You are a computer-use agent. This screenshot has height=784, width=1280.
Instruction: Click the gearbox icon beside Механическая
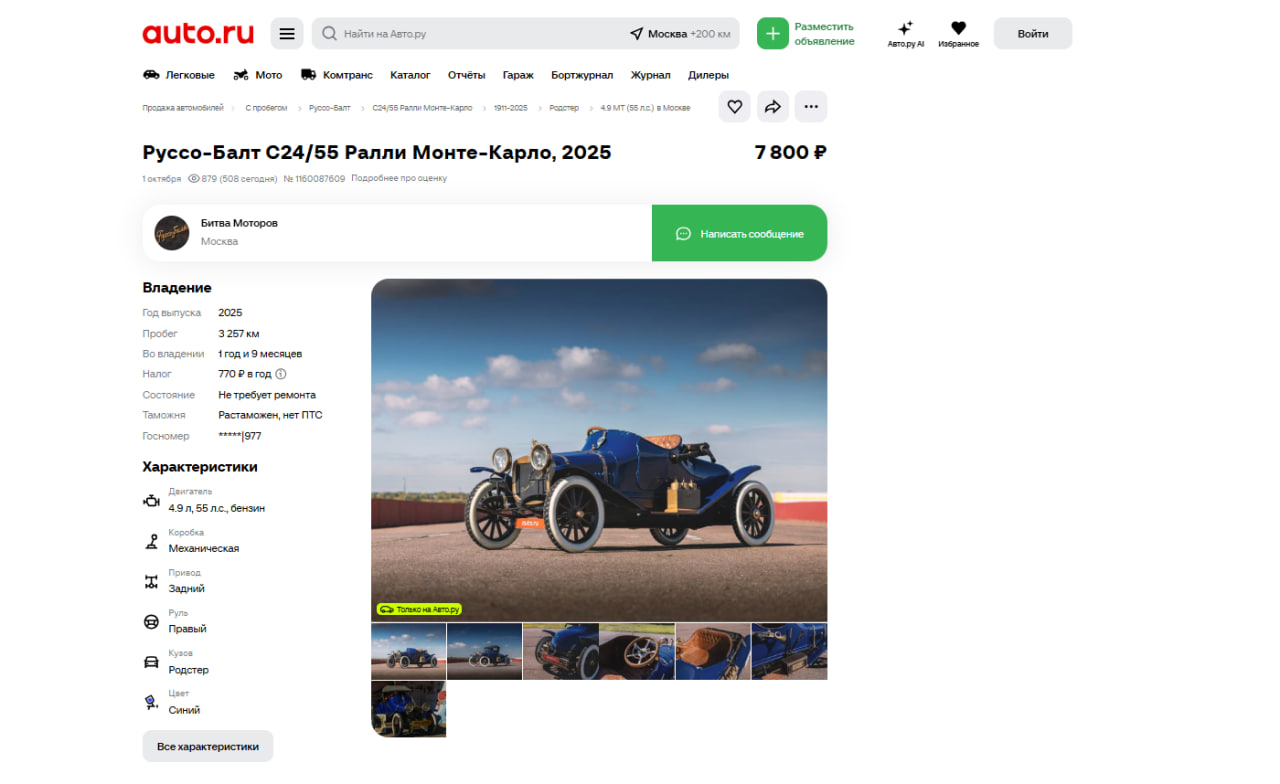pyautogui.click(x=151, y=541)
